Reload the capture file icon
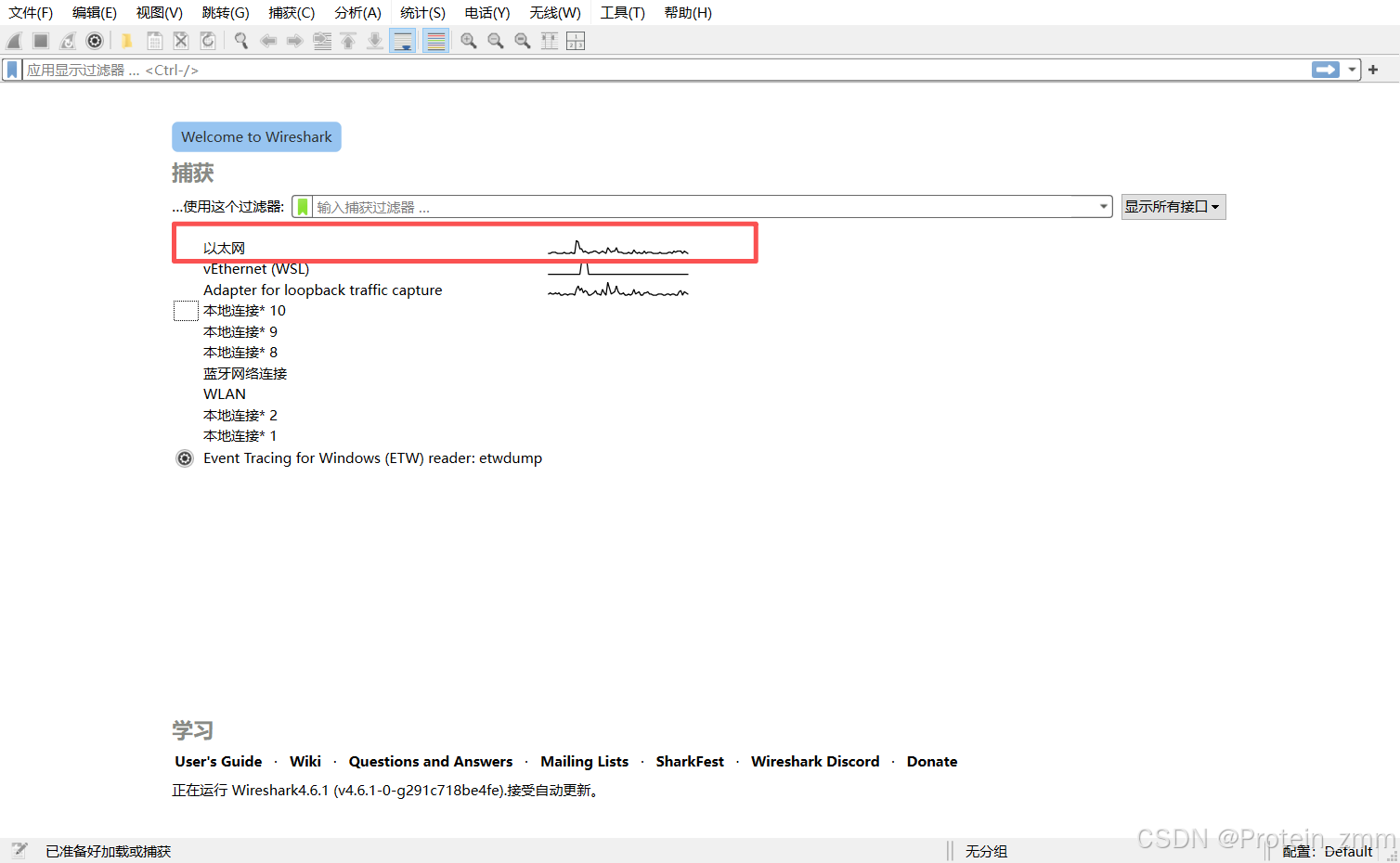The image size is (1400, 863). [x=208, y=41]
